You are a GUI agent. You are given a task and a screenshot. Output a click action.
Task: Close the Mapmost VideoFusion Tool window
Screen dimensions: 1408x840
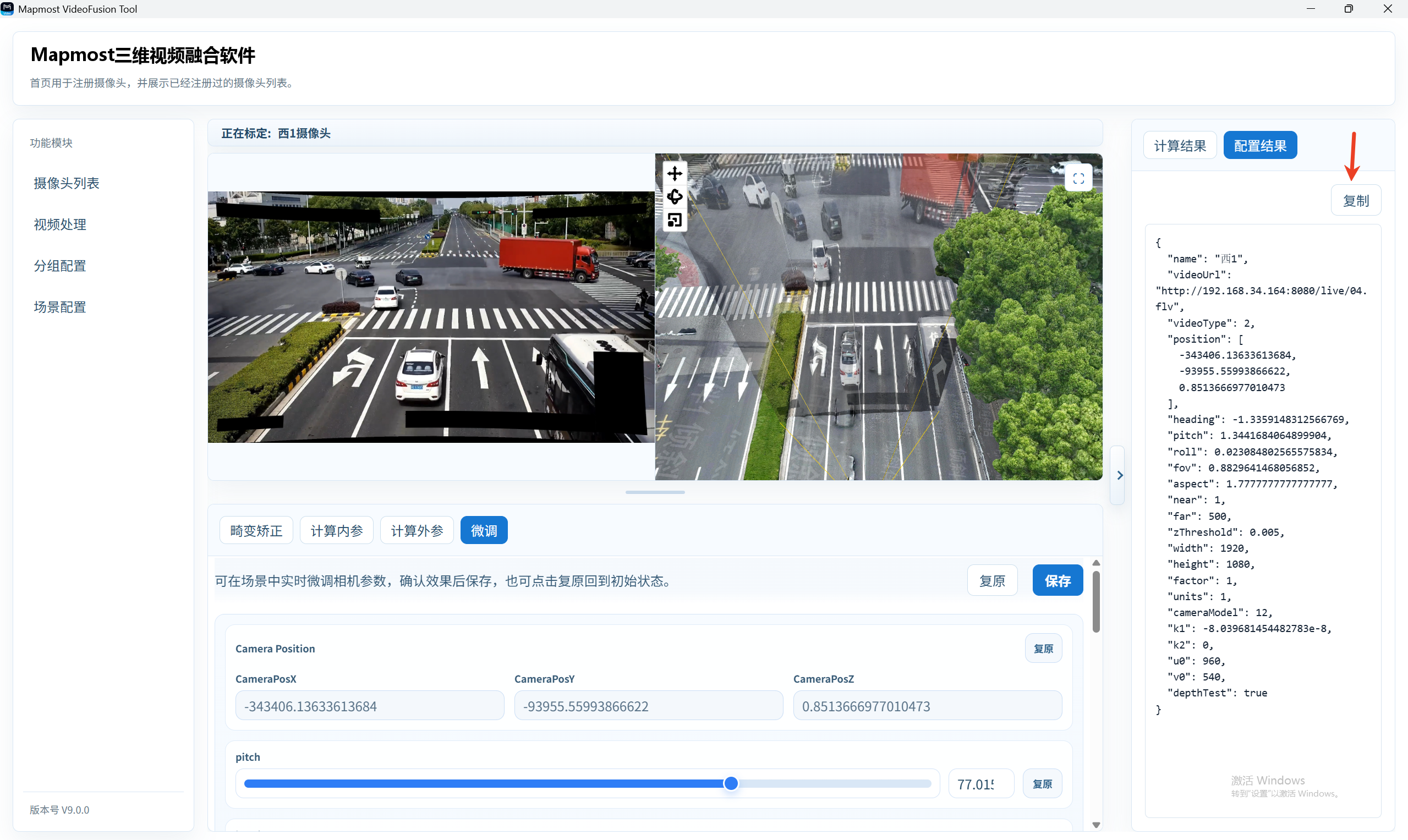[1388, 8]
